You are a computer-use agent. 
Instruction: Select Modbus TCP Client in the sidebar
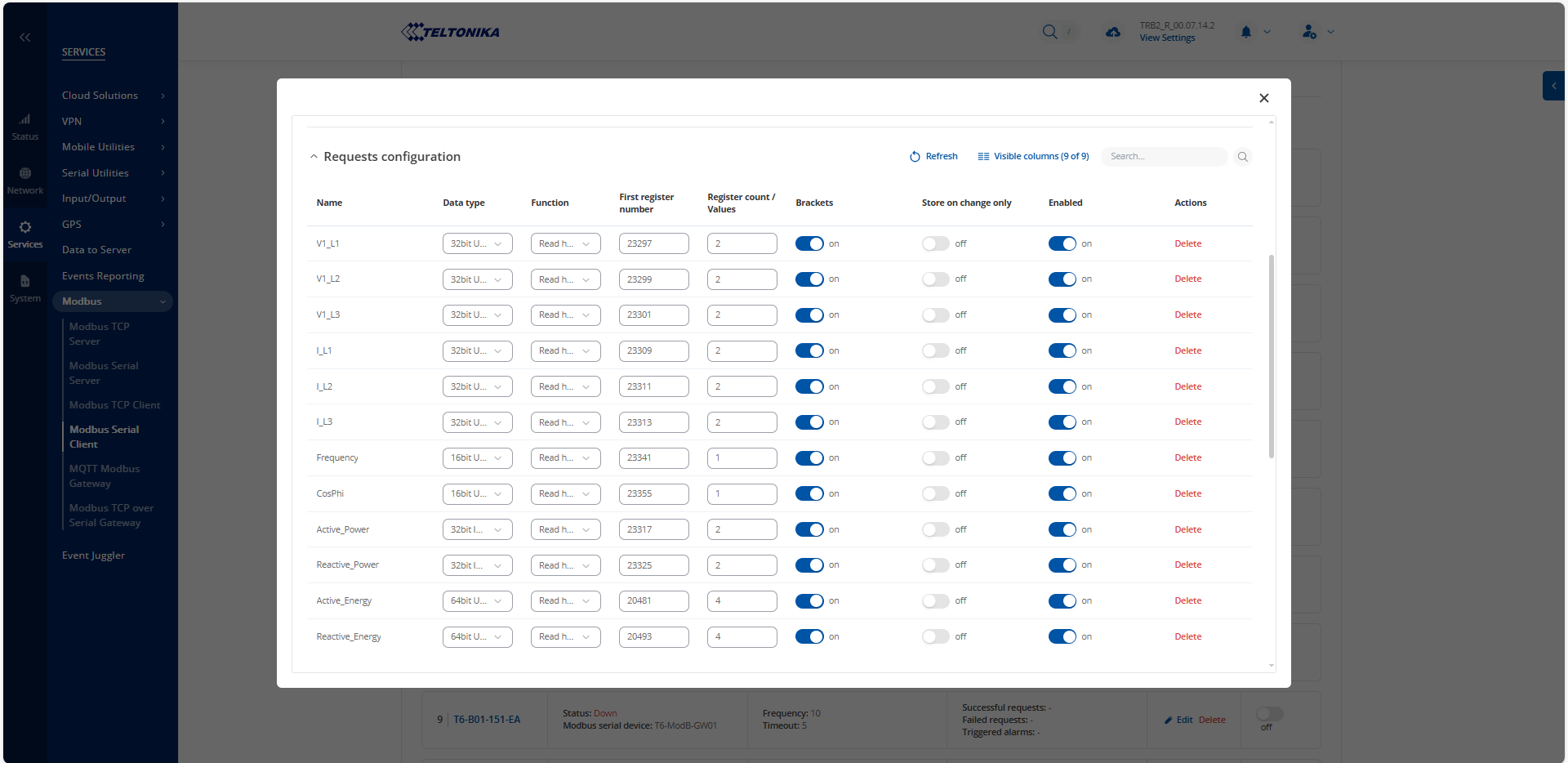[114, 405]
